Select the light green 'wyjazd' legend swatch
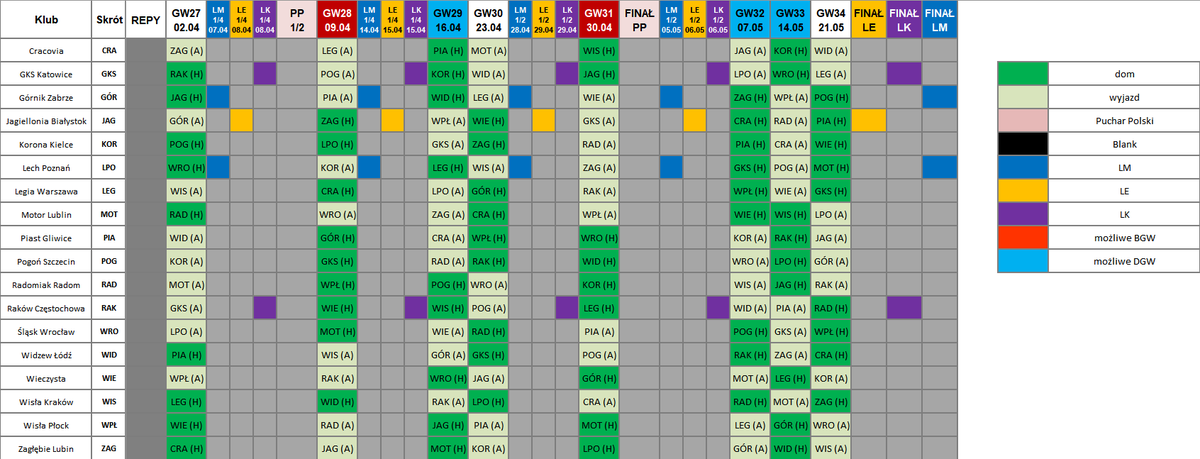The image size is (1200, 459). tap(1022, 96)
